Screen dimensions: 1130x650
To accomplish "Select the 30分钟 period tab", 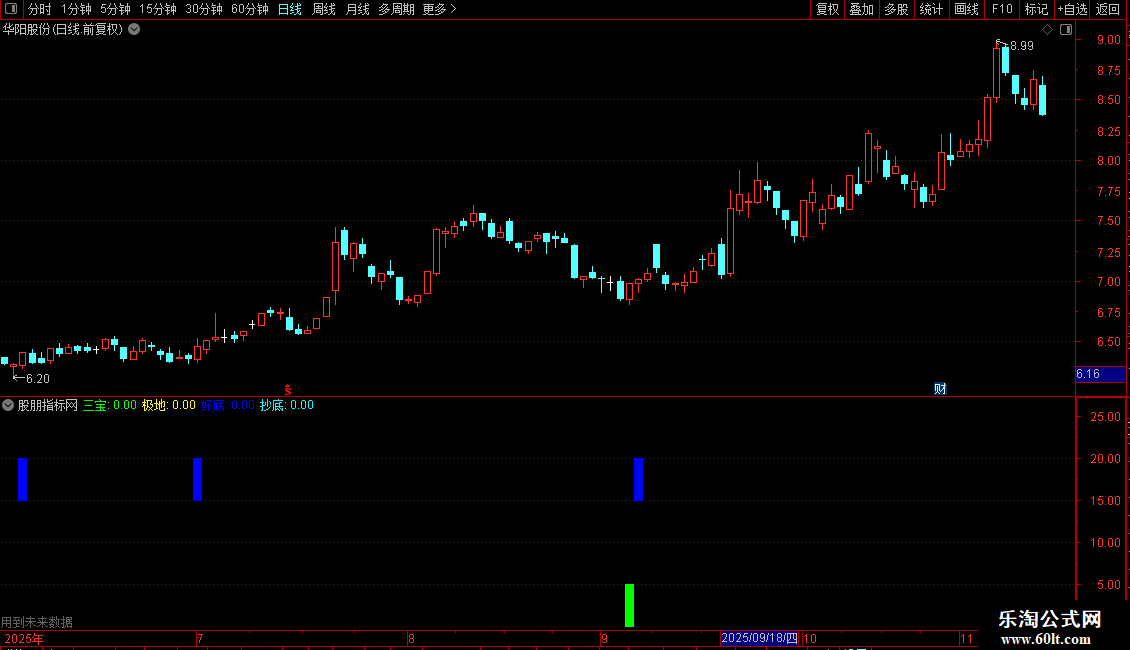I will click(204, 9).
